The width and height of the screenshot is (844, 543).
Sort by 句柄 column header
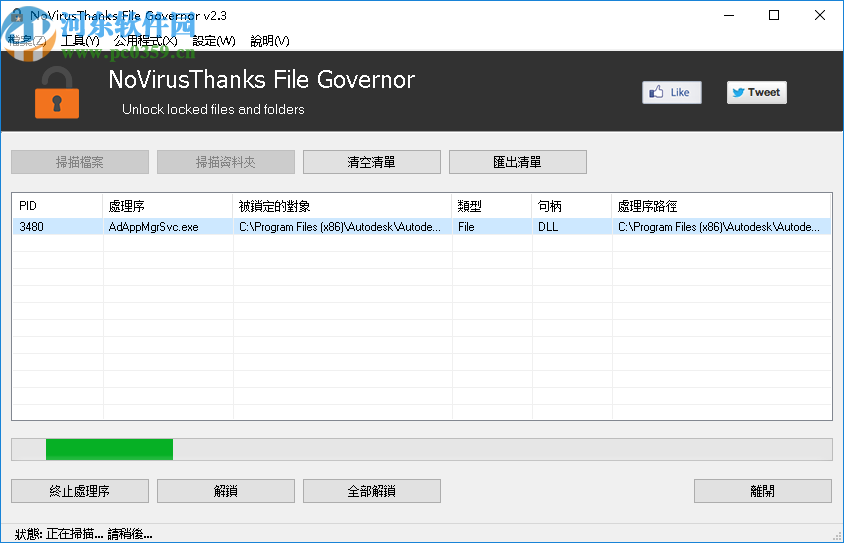tap(572, 206)
